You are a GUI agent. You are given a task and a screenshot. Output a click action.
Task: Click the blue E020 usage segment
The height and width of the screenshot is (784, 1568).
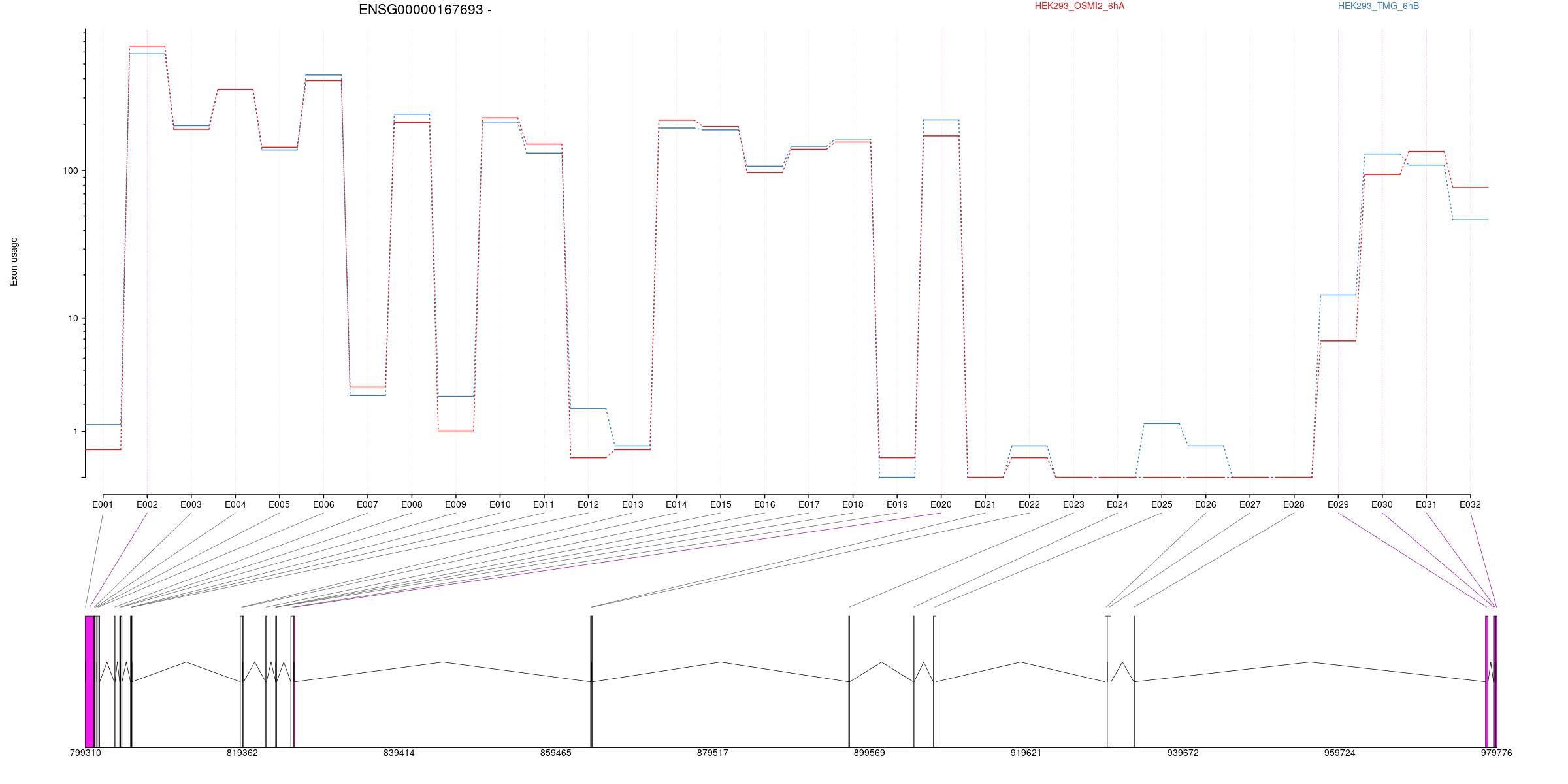[x=941, y=120]
